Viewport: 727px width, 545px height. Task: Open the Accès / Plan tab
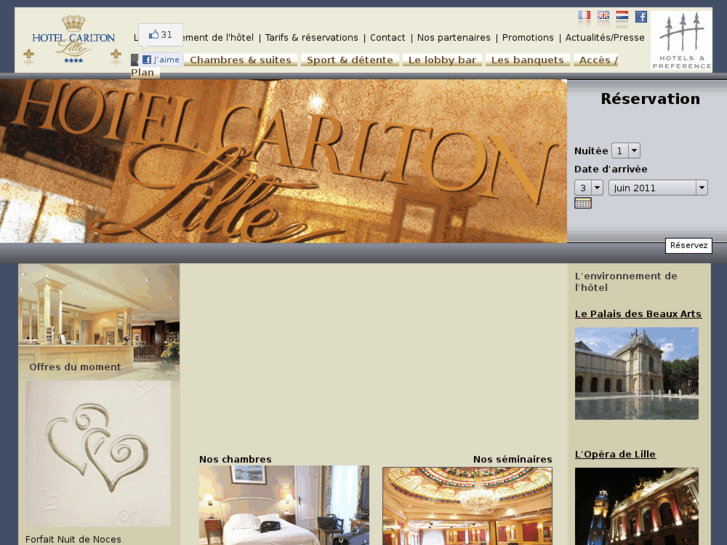(x=595, y=60)
